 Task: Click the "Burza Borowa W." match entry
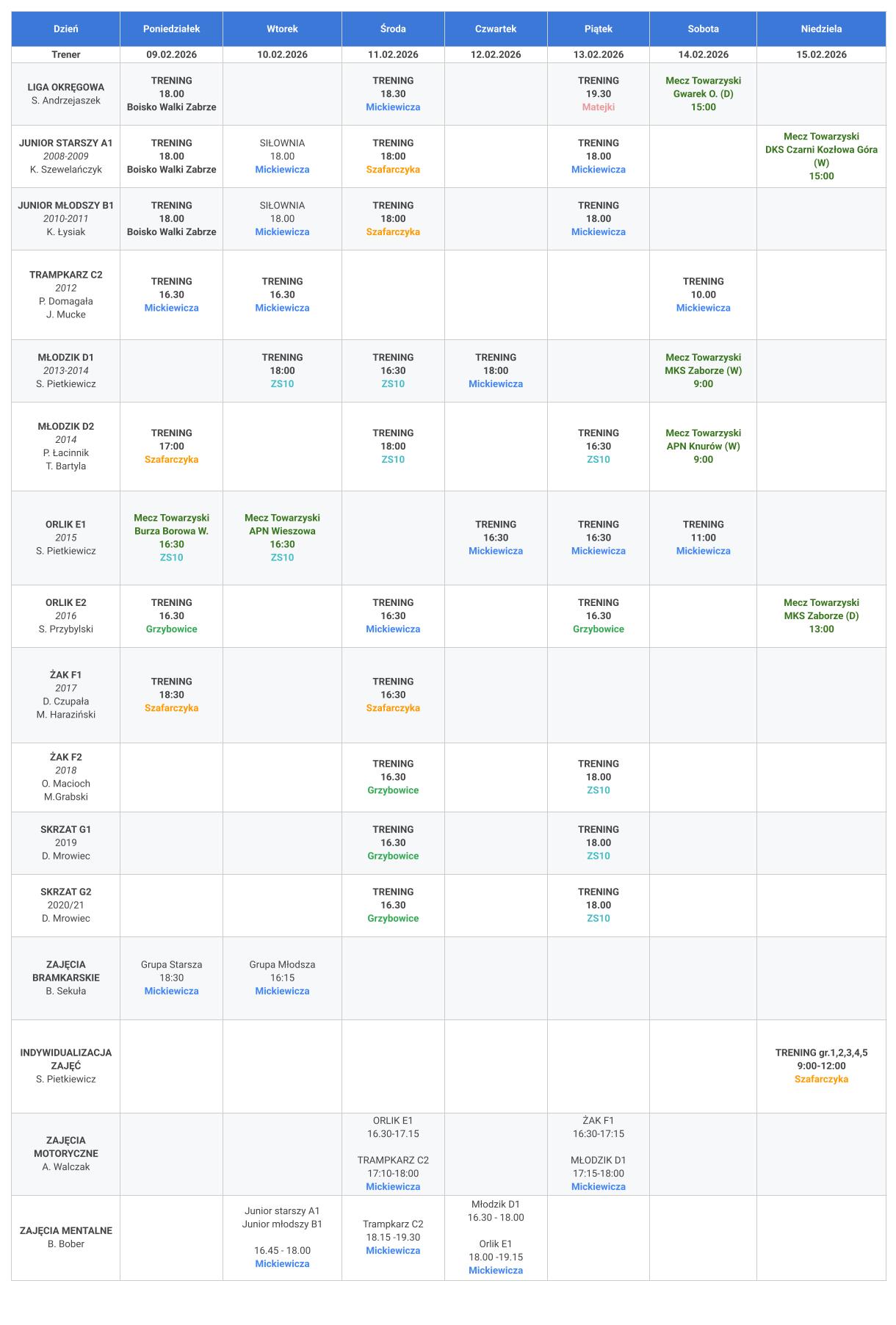coord(171,531)
